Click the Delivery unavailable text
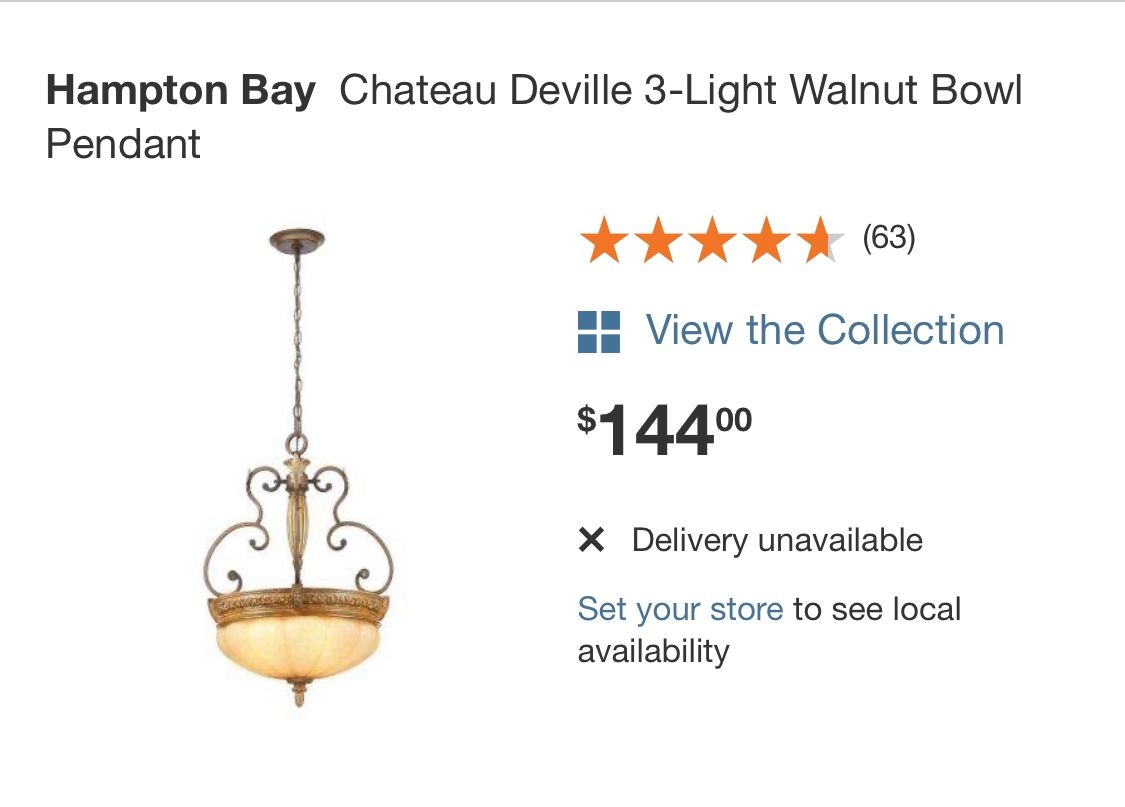The width and height of the screenshot is (1125, 807). (x=777, y=541)
